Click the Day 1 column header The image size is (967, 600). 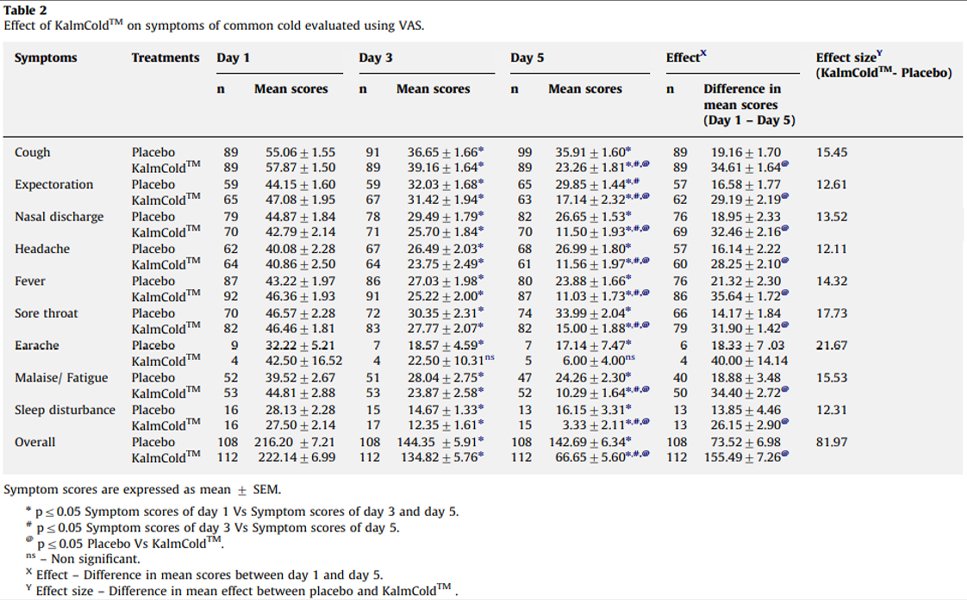pos(234,58)
